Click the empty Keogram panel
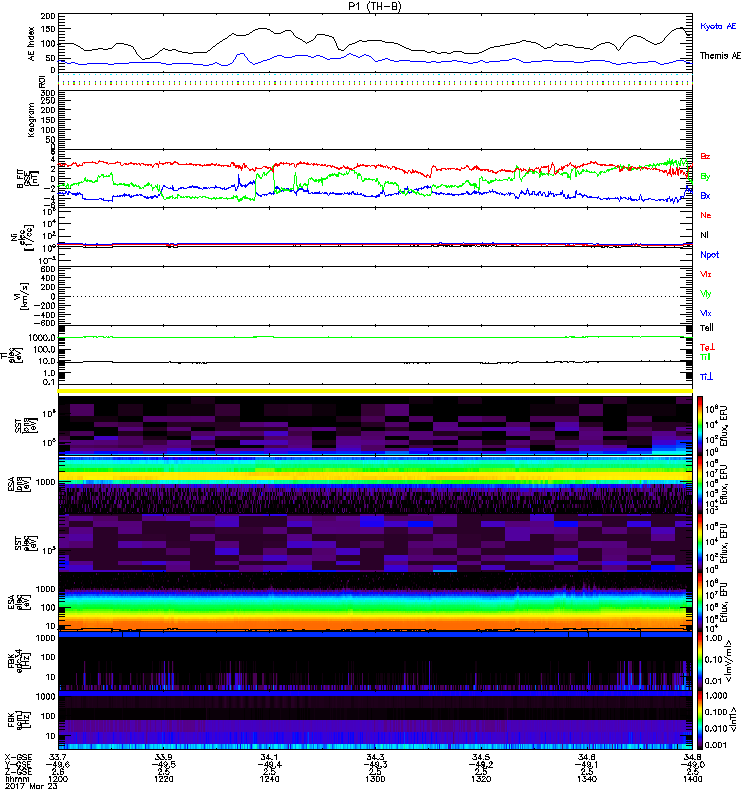The width and height of the screenshot is (750, 800). pyautogui.click(x=375, y=119)
